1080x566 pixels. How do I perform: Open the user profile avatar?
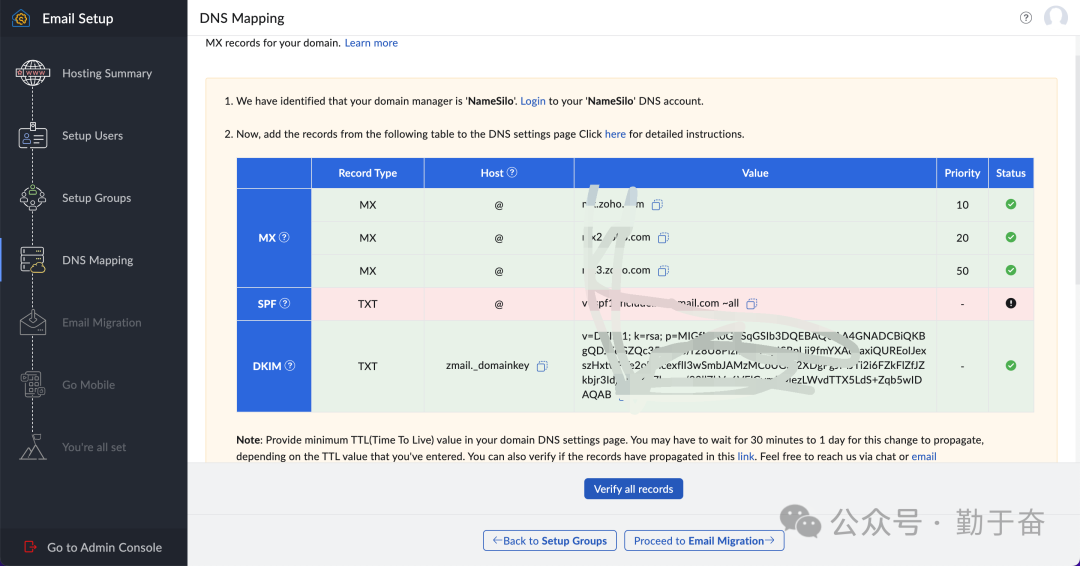(1055, 18)
